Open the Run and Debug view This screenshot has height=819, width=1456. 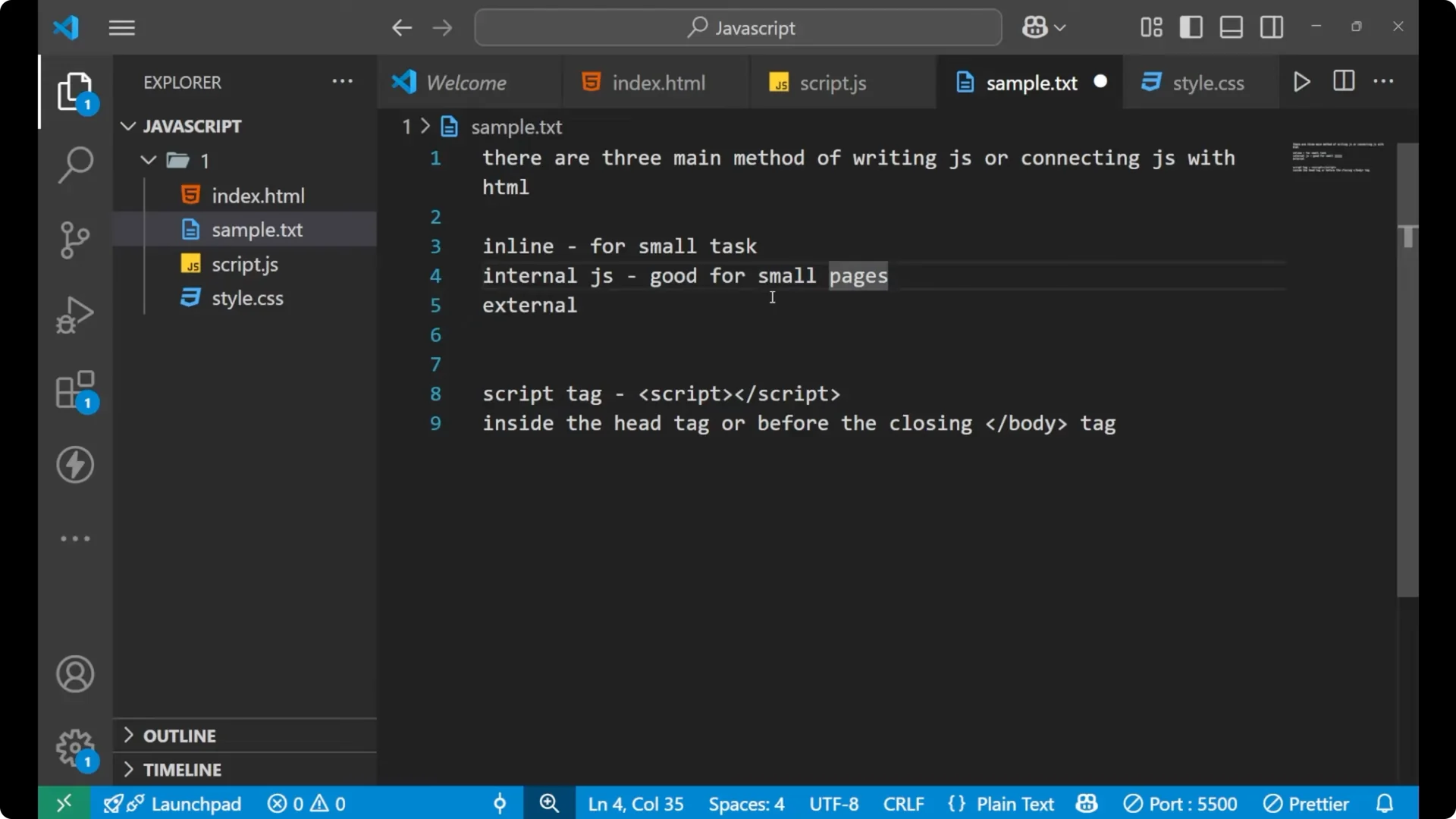pyautogui.click(x=75, y=314)
